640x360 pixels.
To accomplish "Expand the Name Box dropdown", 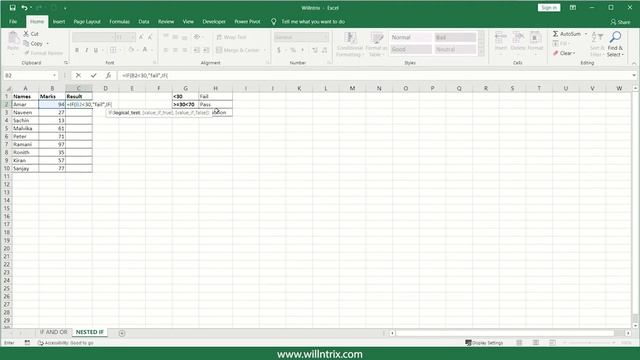I will 54,76.
